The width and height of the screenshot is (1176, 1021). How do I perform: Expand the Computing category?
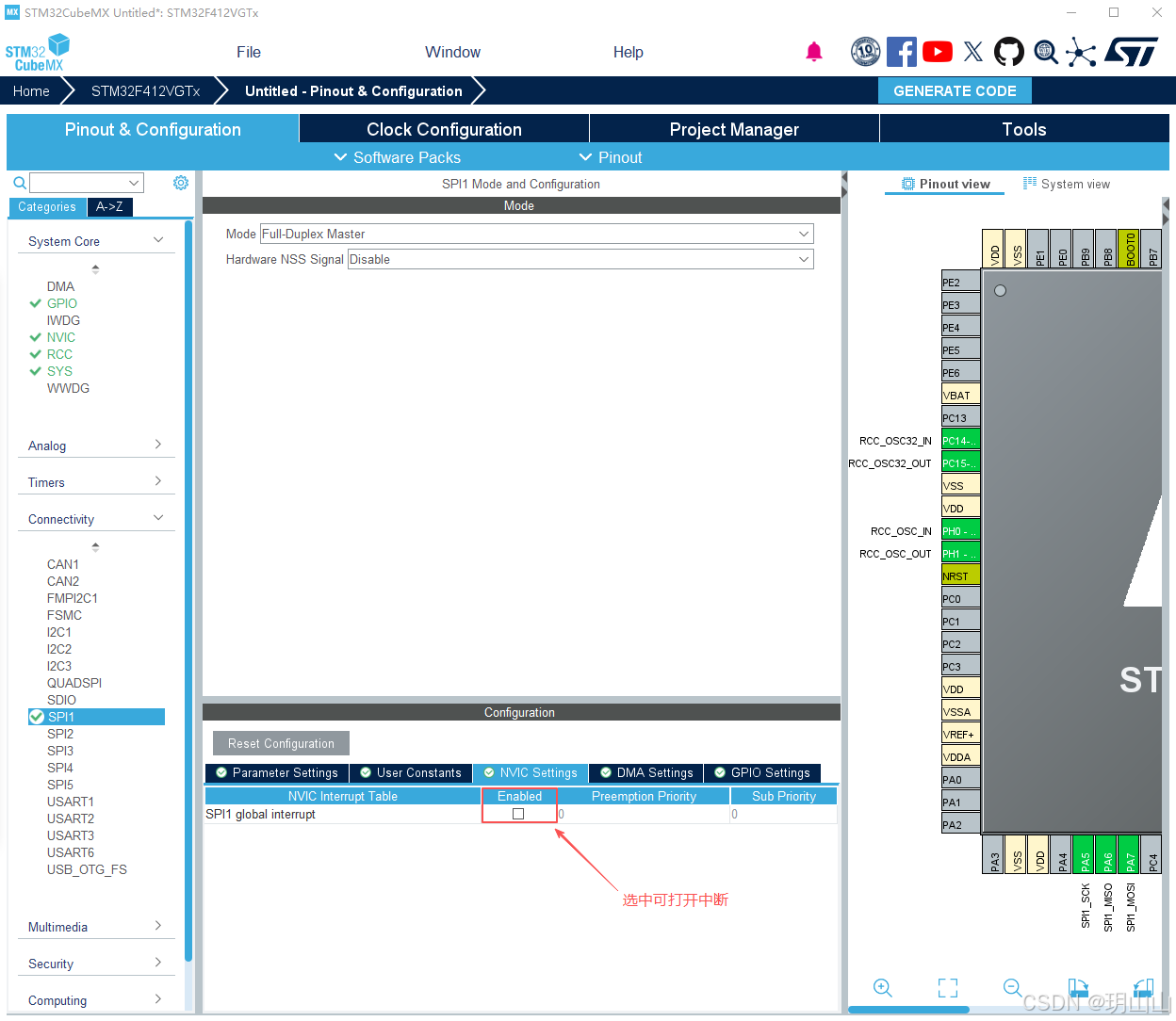(x=158, y=999)
